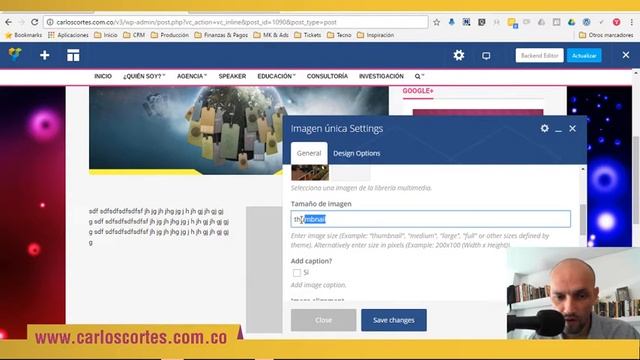The width and height of the screenshot is (640, 360).
Task: Click the blue bell extension icon
Action: click(x=451, y=22)
